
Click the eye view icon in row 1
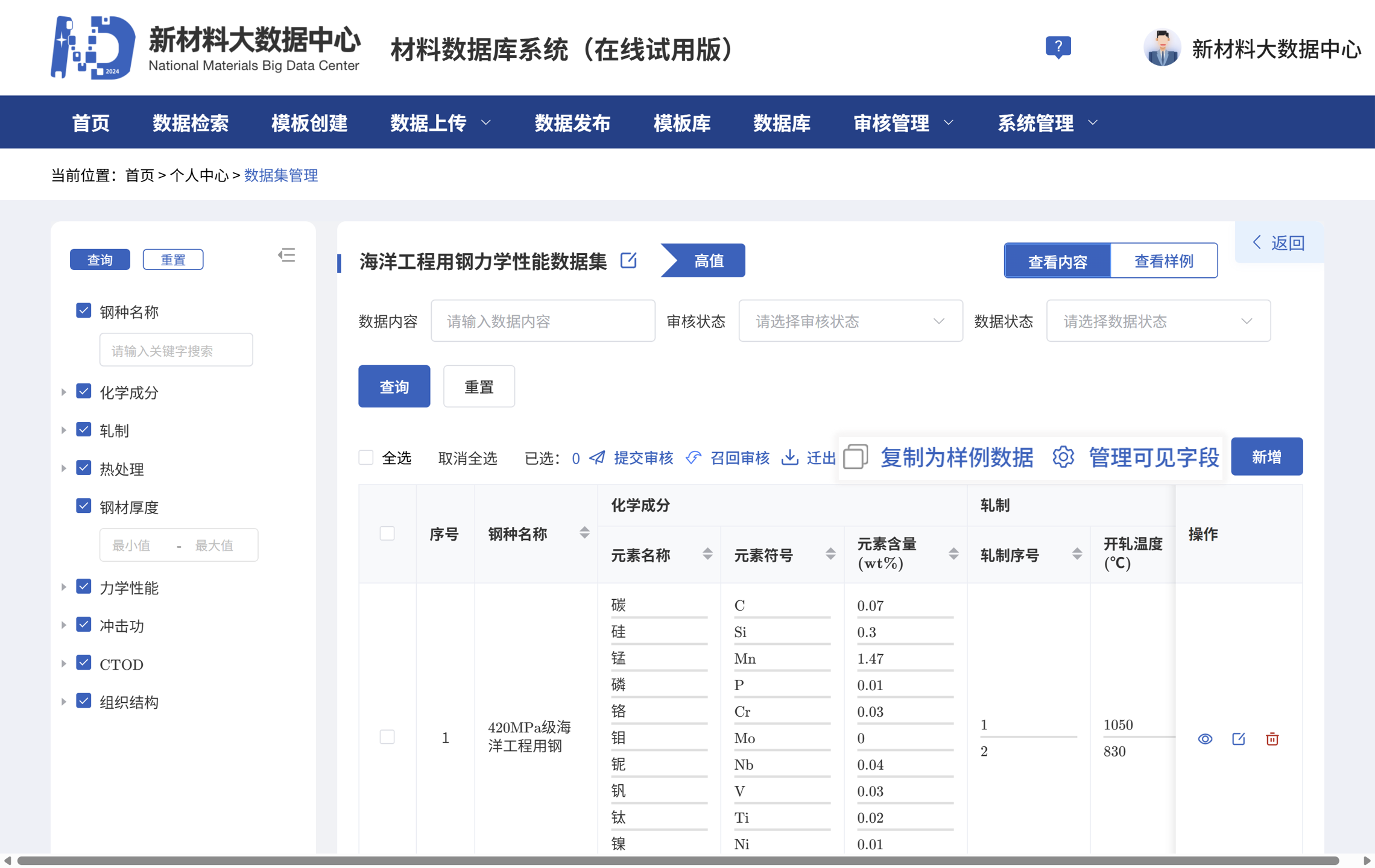point(1204,738)
